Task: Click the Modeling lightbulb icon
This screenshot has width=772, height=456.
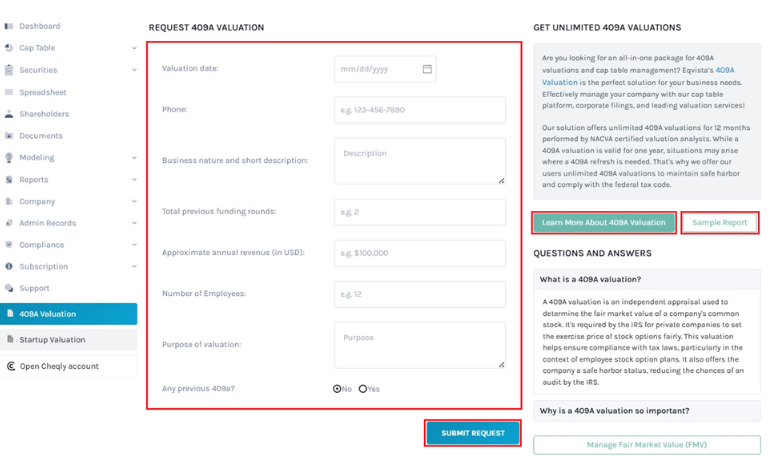Action: [x=9, y=158]
